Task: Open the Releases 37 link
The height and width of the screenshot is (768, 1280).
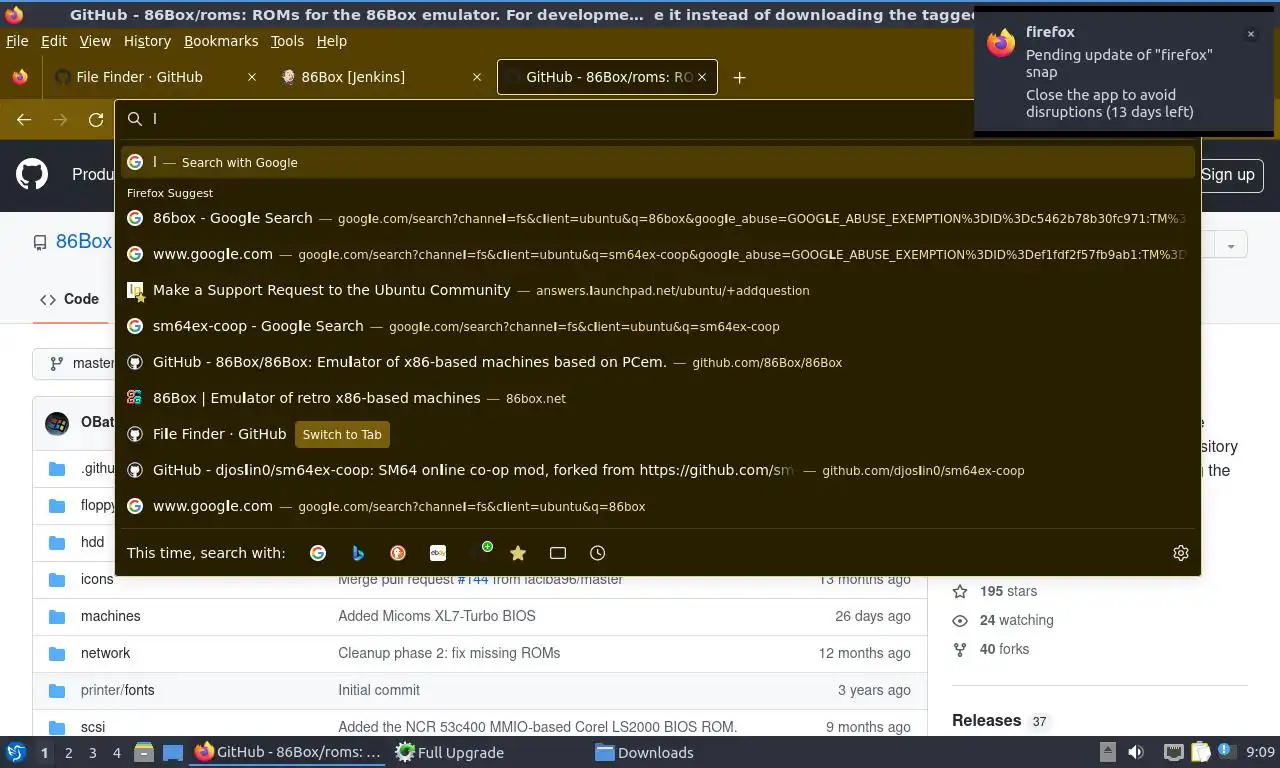Action: click(x=999, y=721)
